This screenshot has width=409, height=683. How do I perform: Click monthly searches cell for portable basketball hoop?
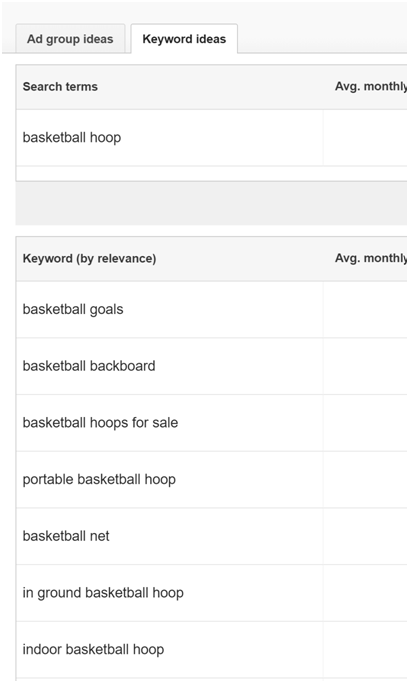[x=365, y=480]
